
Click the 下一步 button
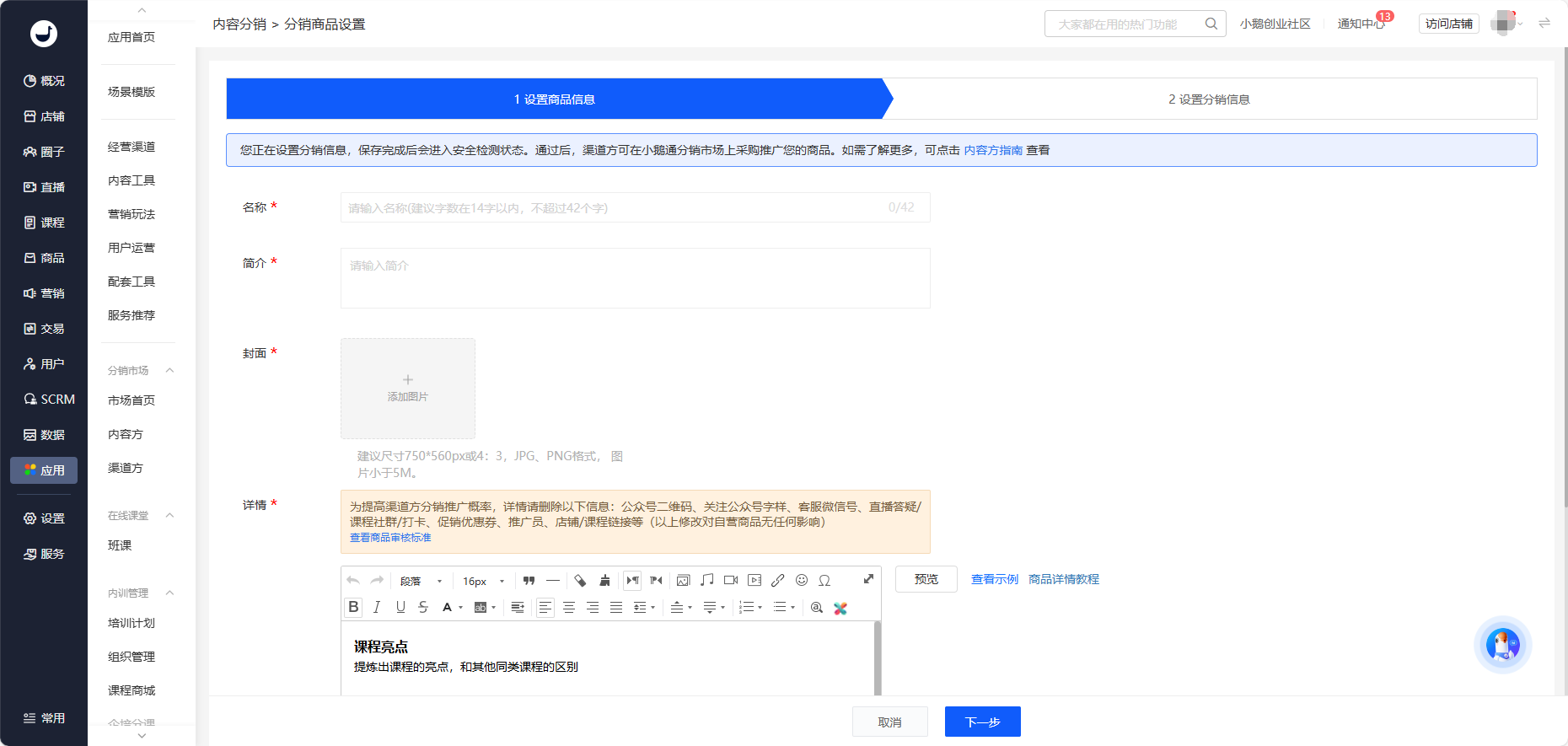983,722
